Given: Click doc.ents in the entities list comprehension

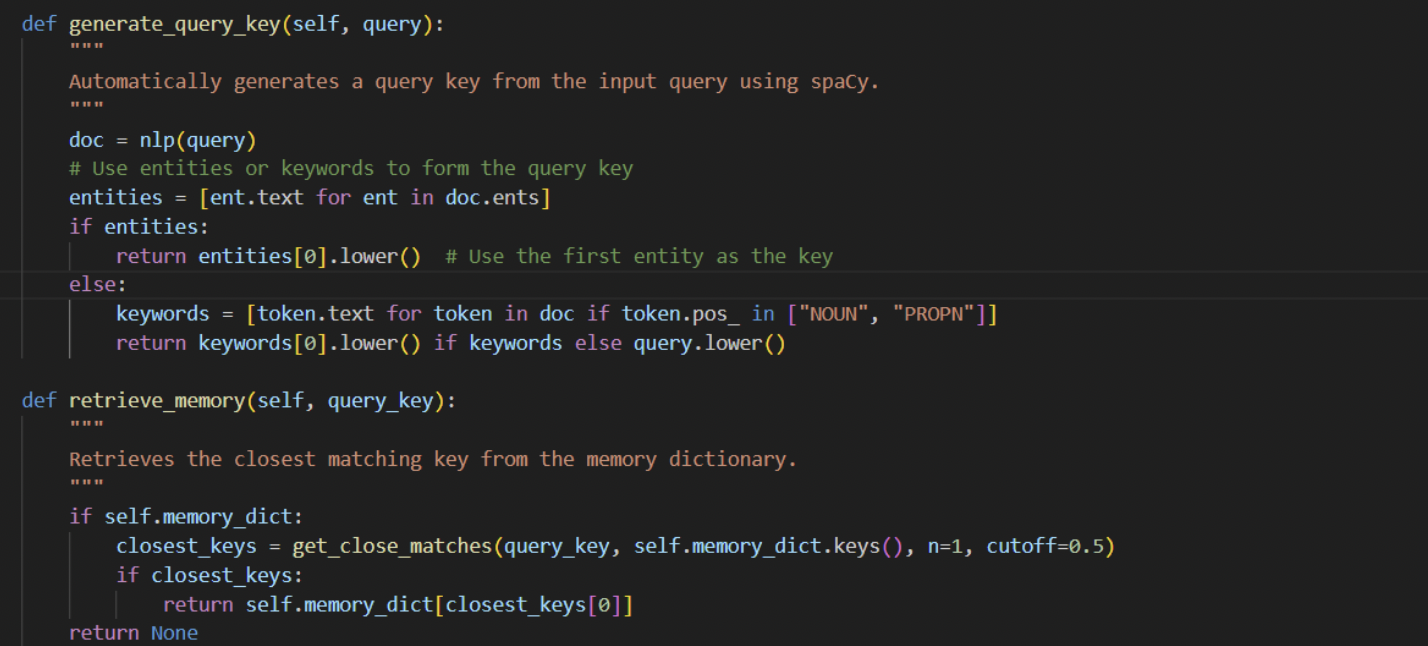Looking at the screenshot, I should (x=492, y=198).
